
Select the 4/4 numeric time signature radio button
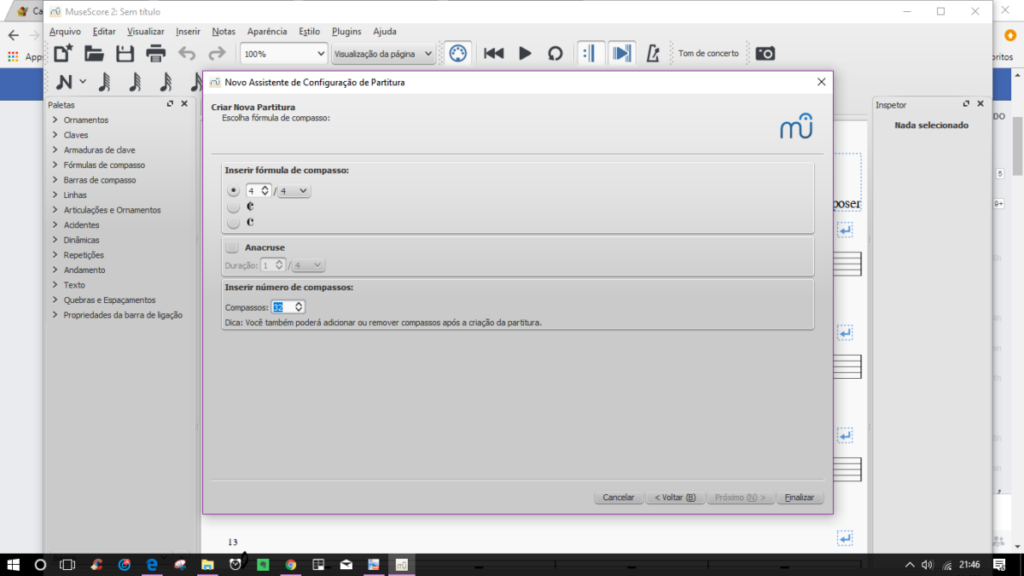(x=233, y=190)
